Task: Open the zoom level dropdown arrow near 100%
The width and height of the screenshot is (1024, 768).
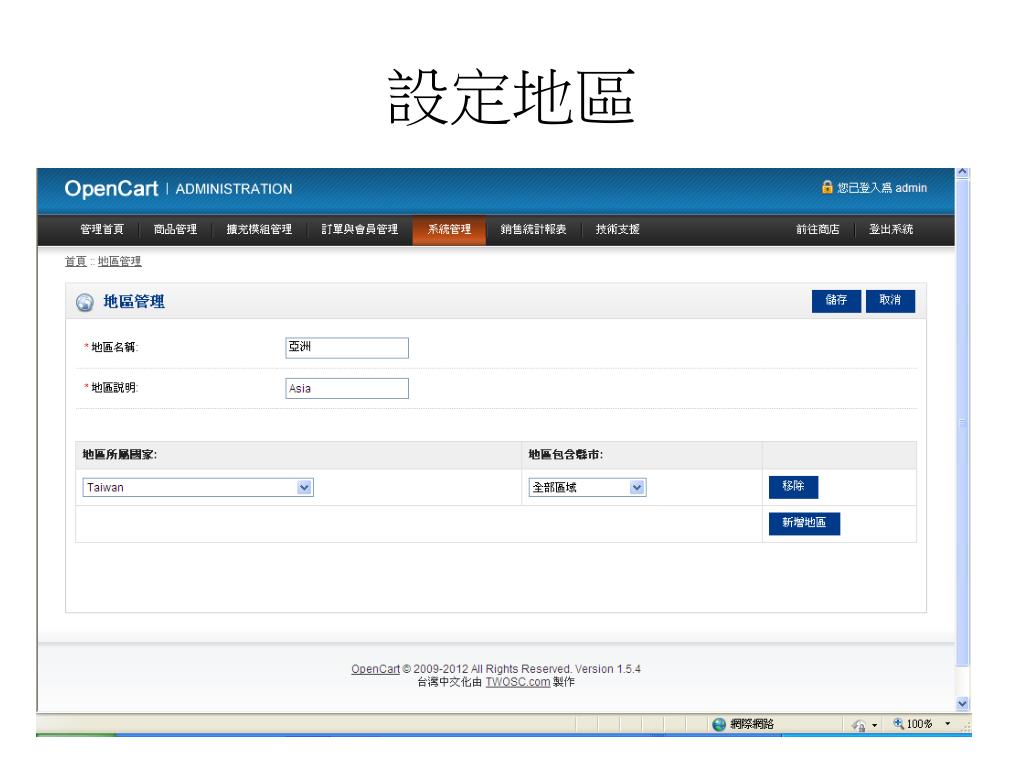Action: pyautogui.click(x=948, y=724)
